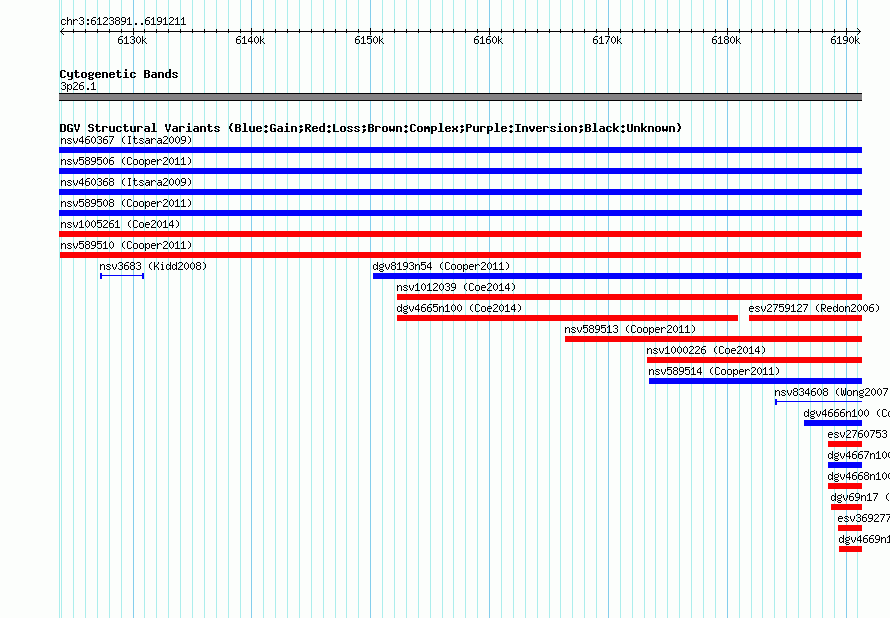The width and height of the screenshot is (890, 618).
Task: Click the DGV Structural Variants track title
Action: pyautogui.click(x=371, y=128)
